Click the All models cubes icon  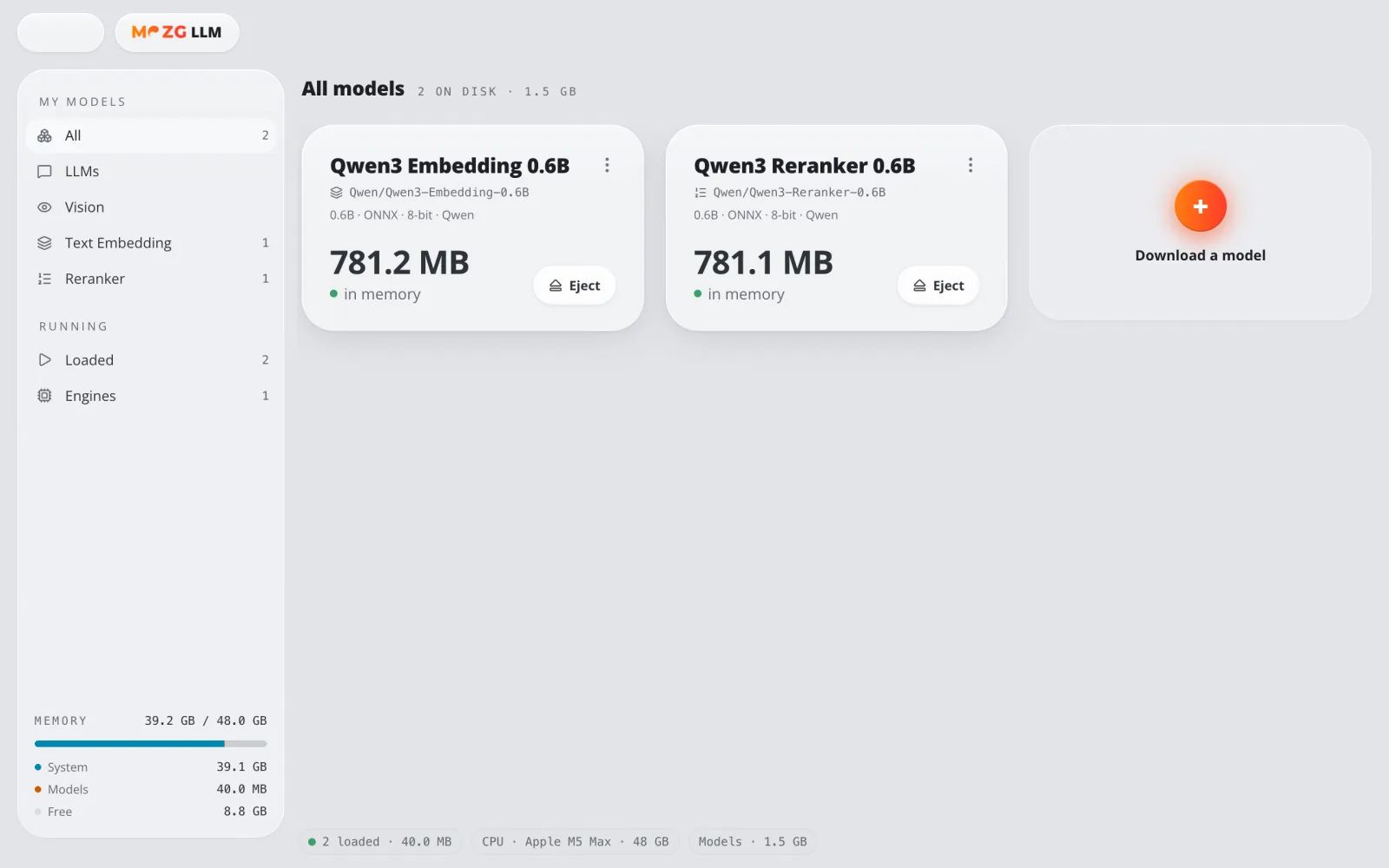point(44,135)
